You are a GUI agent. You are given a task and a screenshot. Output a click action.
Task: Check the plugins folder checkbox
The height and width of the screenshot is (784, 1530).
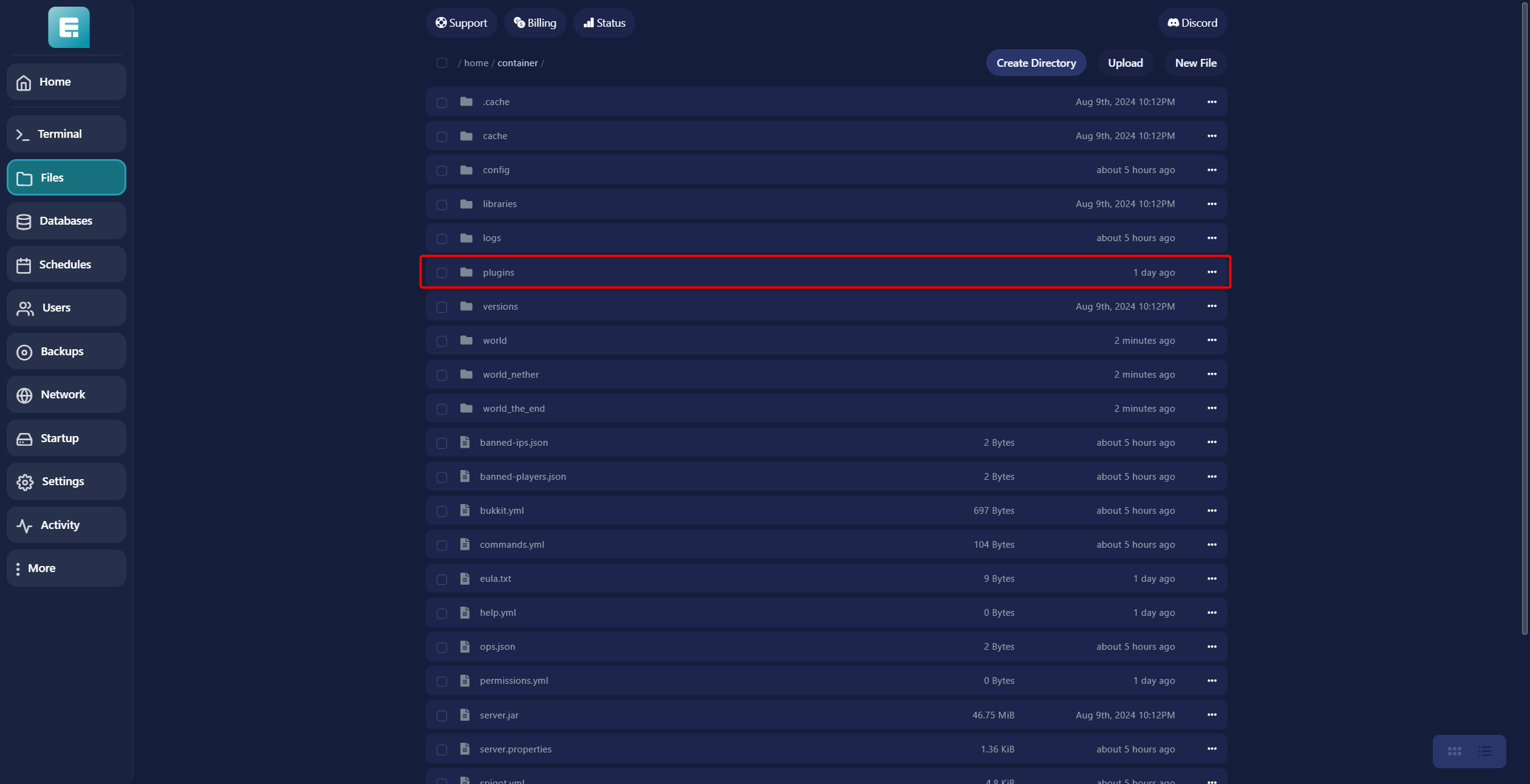(442, 273)
